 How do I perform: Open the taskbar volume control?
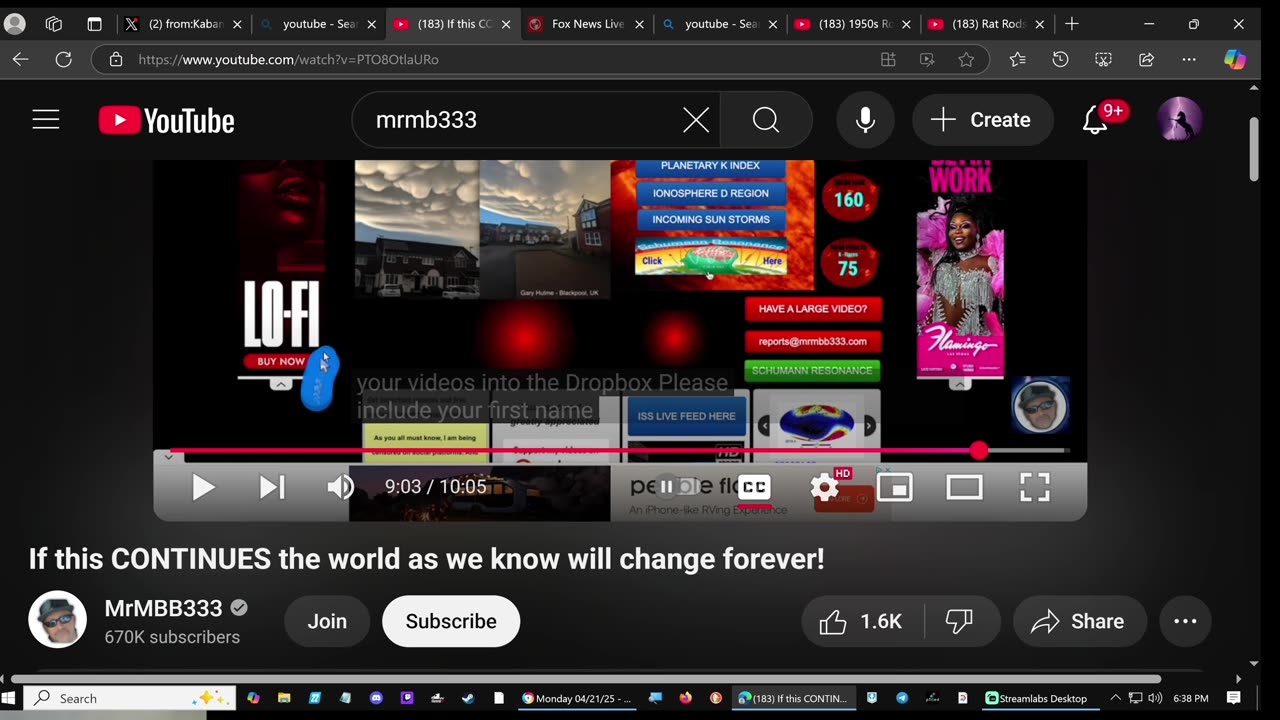(x=1155, y=698)
